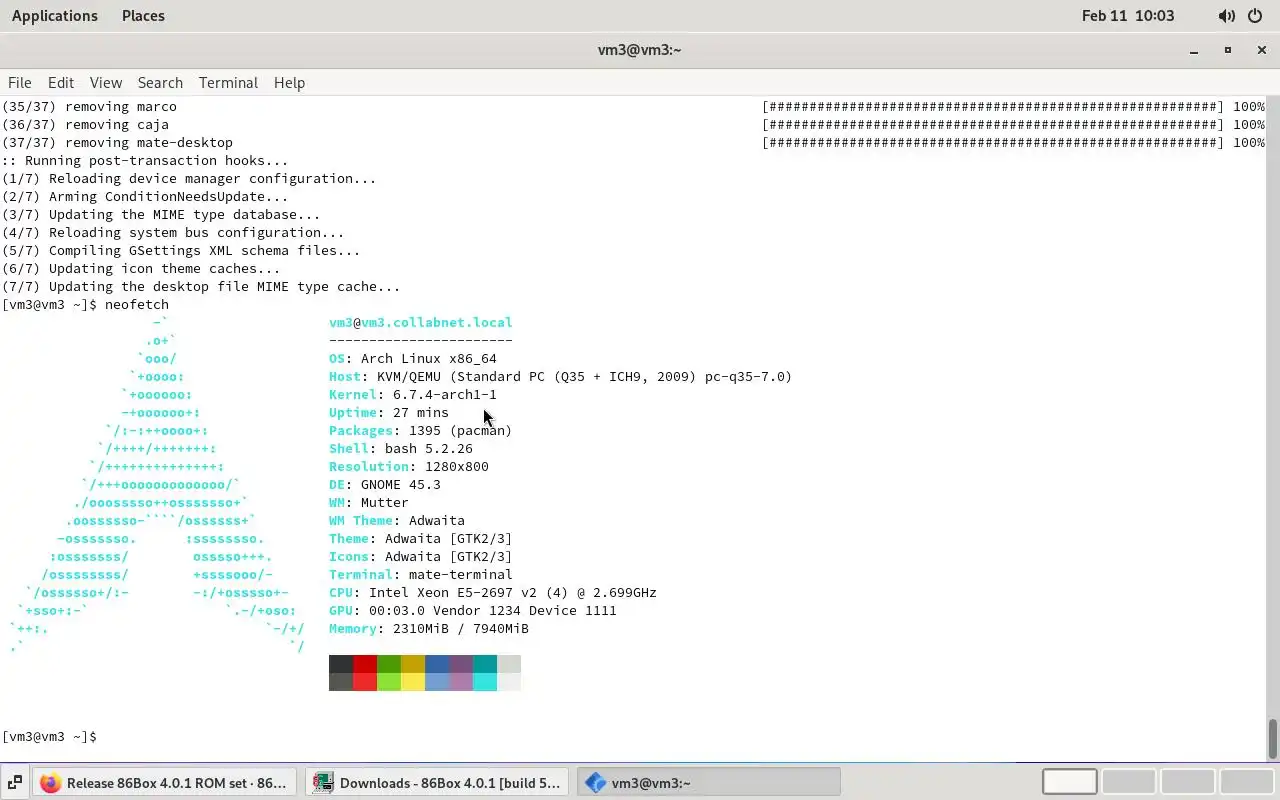Image resolution: width=1280 pixels, height=800 pixels.
Task: Click kernel value '6.7.4-arch1-1'
Action: click(x=445, y=395)
